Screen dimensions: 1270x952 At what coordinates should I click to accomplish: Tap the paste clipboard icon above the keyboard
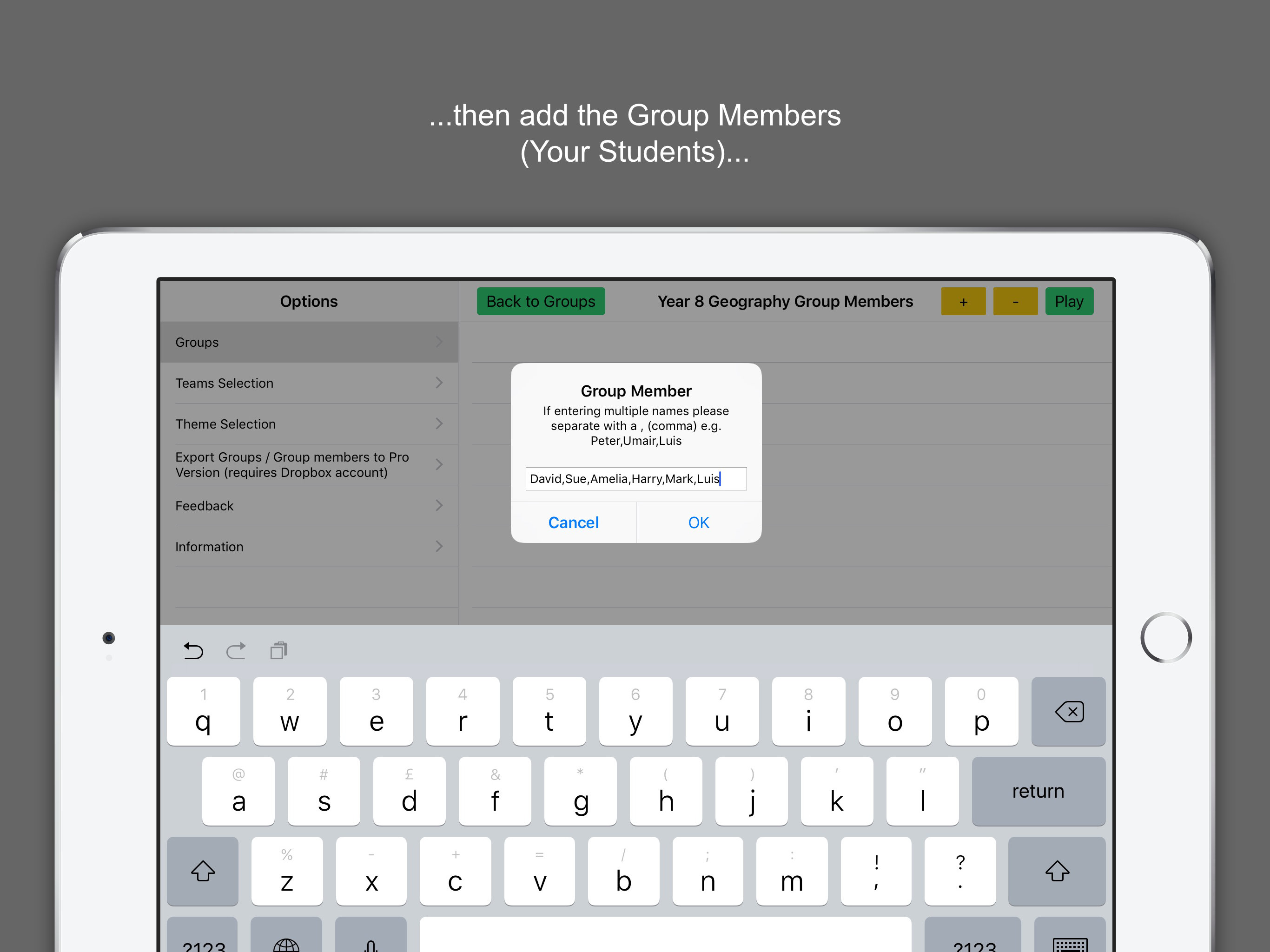pos(278,651)
